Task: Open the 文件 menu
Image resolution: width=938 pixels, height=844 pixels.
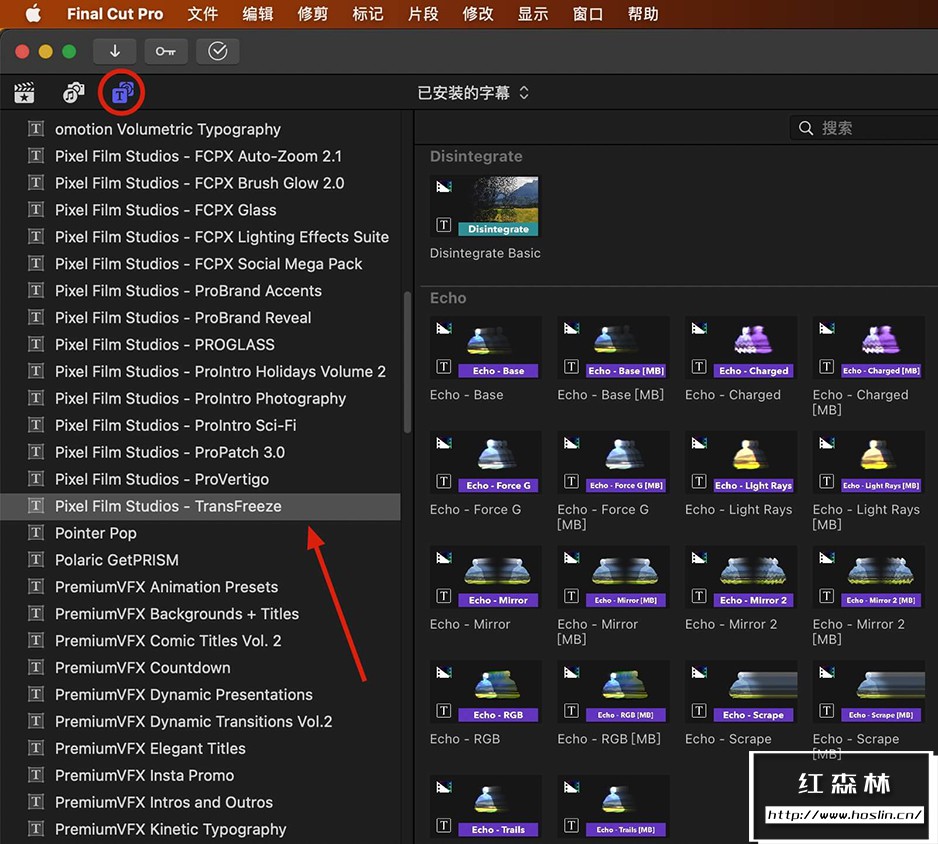Action: [x=203, y=13]
